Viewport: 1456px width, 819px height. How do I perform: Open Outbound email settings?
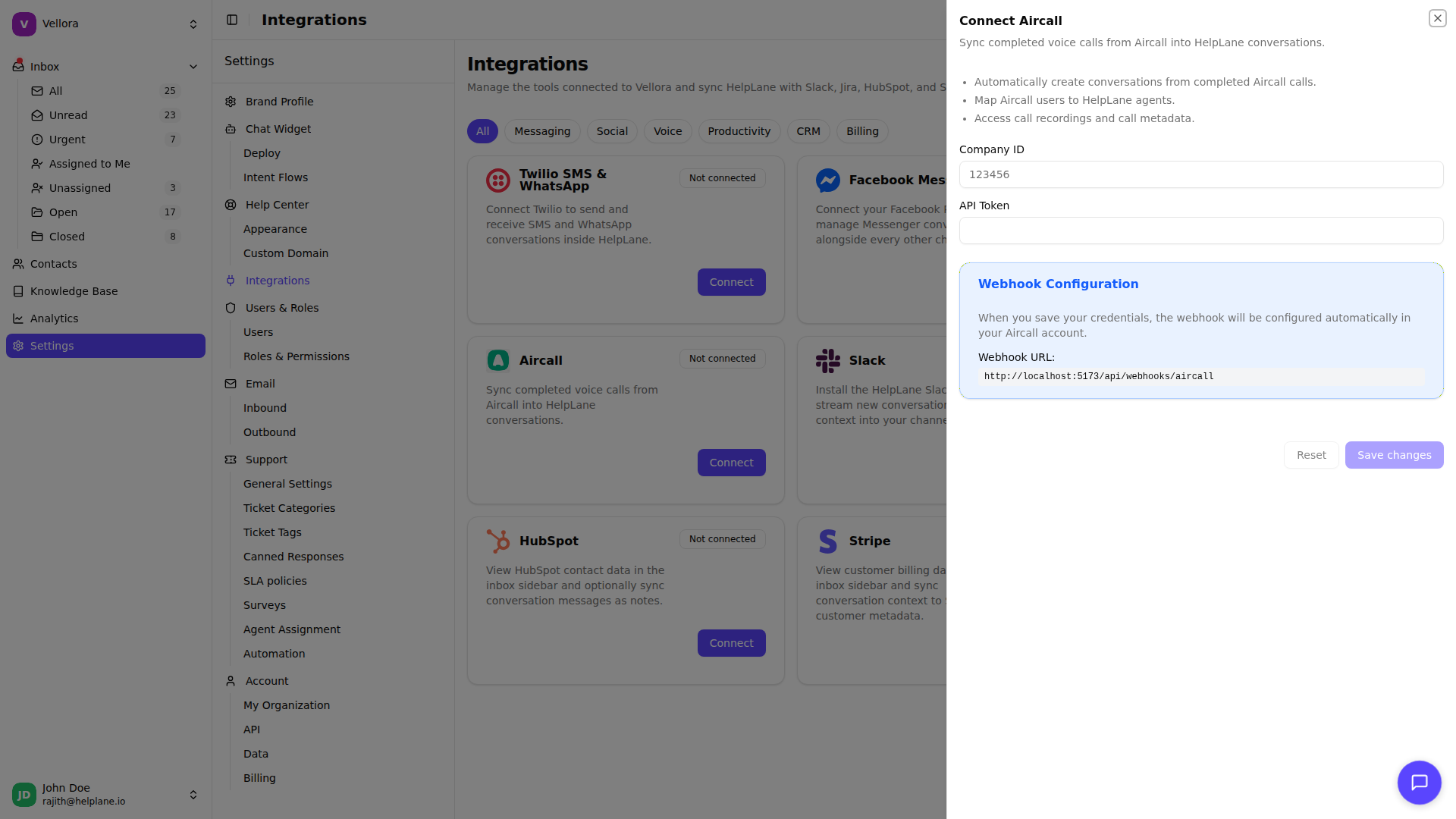click(x=269, y=432)
